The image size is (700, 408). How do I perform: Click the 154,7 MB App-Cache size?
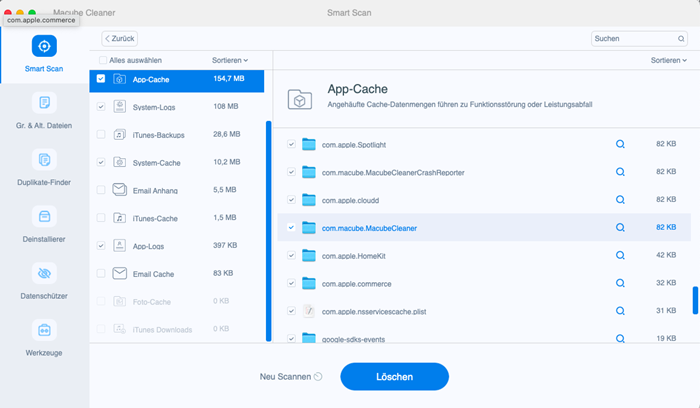point(229,79)
